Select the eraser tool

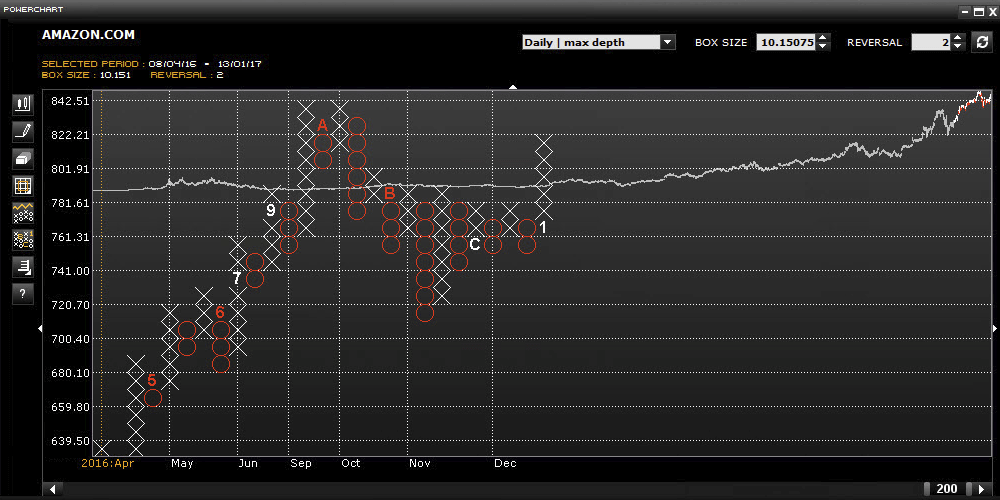tap(23, 159)
